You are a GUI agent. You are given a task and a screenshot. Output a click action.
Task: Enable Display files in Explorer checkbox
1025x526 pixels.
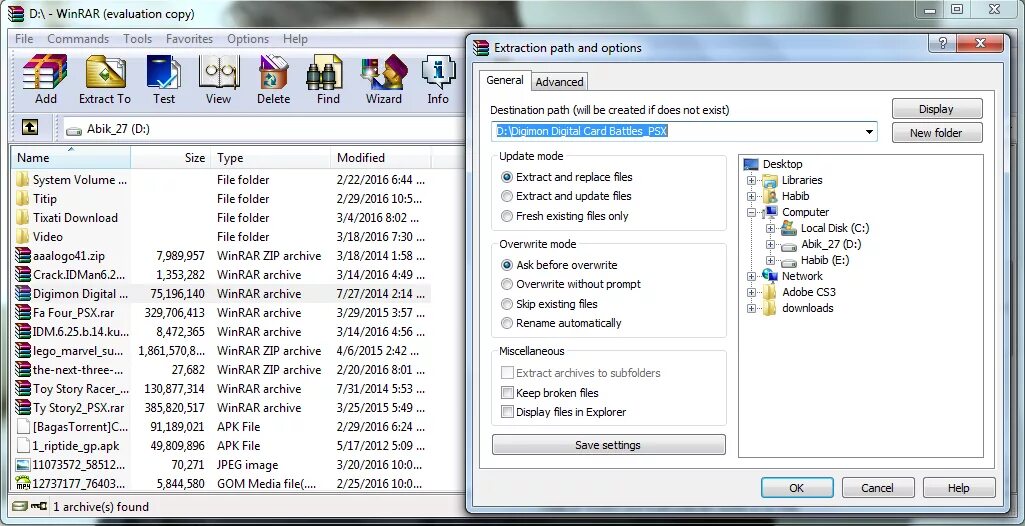[507, 412]
